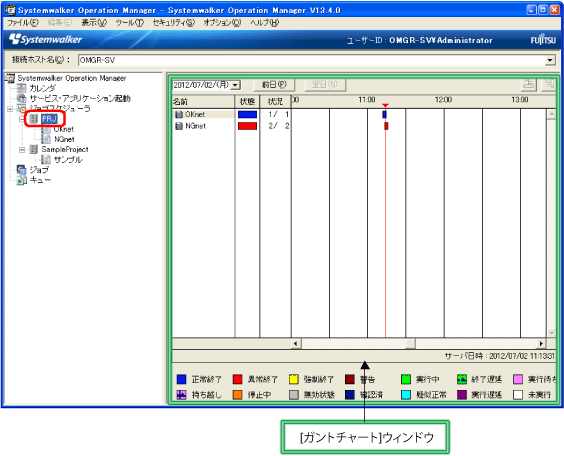Click the horizontal scrollbar thumb

point(410,343)
